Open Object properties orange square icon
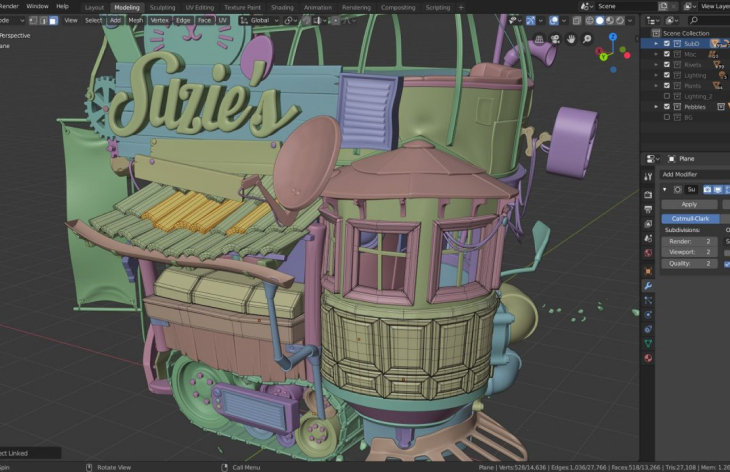Screen dimensions: 730x472 click(648, 271)
